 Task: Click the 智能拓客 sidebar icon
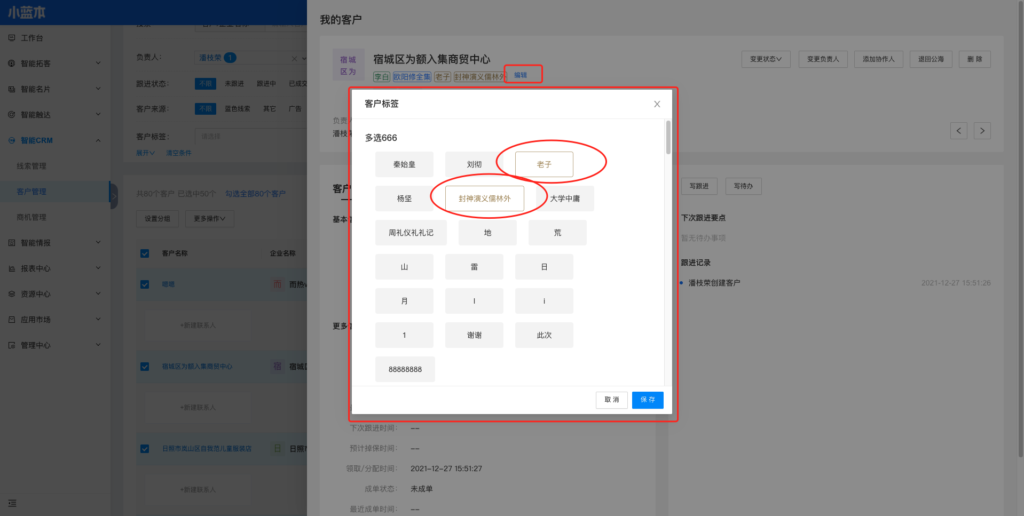coord(11,63)
